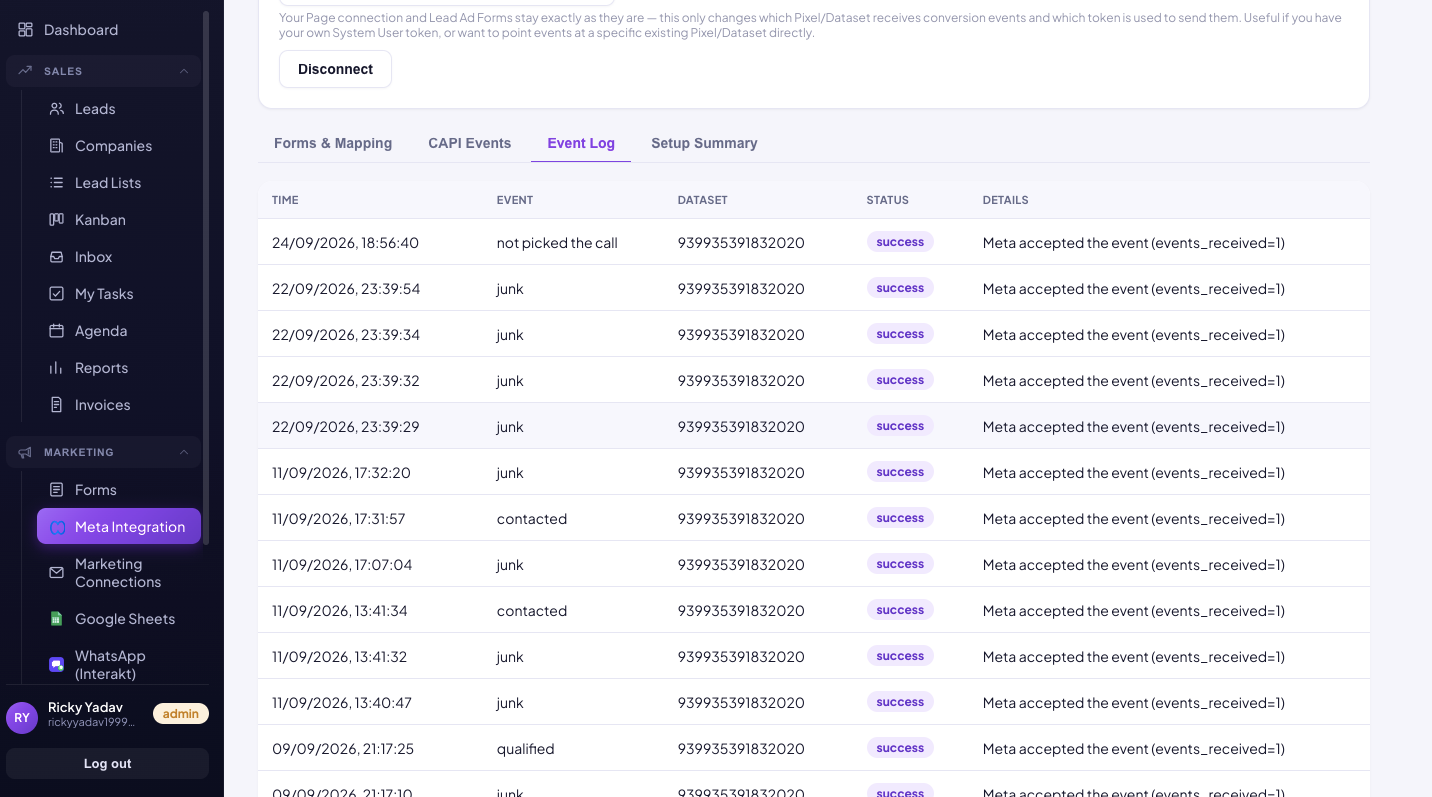The image size is (1432, 797).
Task: Click the Lead Lists list icon
Action: (57, 183)
